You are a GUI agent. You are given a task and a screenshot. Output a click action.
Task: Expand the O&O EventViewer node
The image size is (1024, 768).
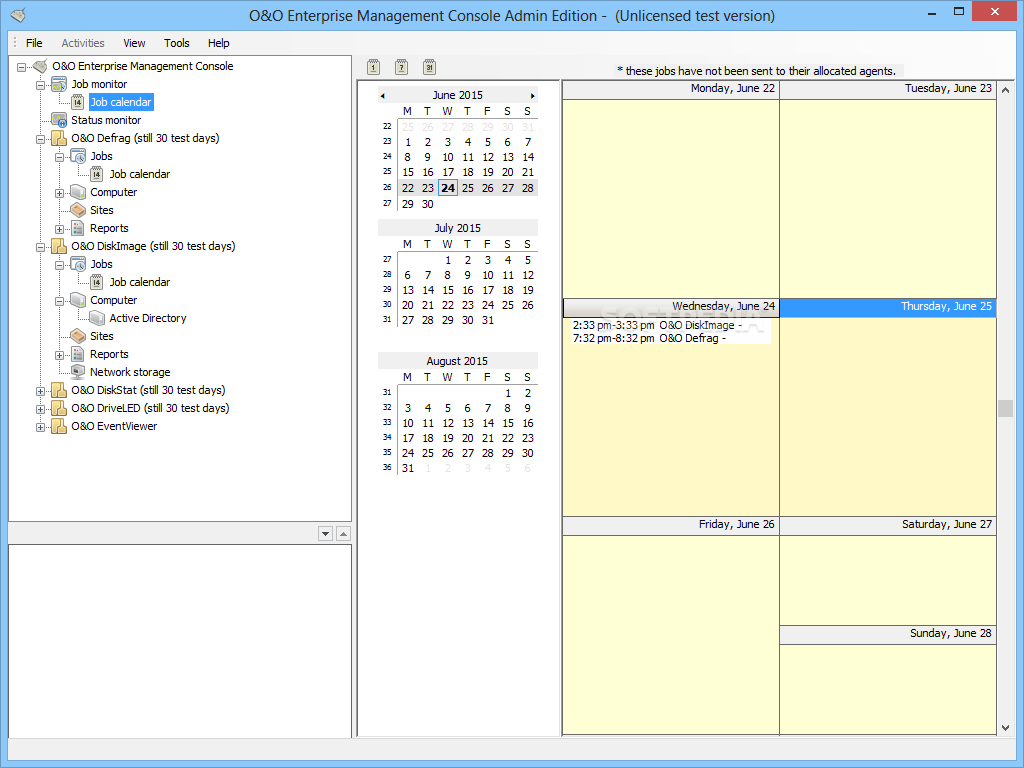[x=40, y=427]
